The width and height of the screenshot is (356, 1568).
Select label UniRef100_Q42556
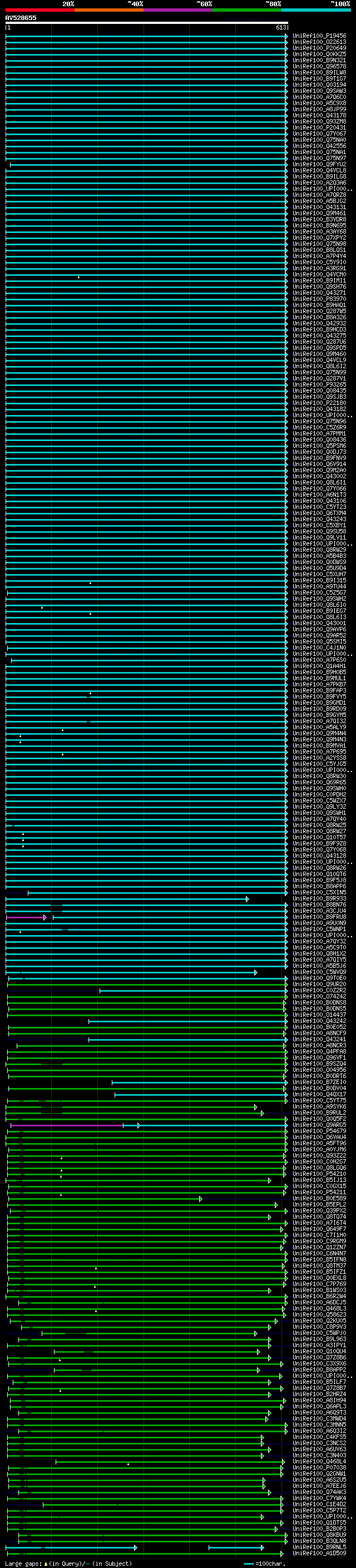point(319,146)
